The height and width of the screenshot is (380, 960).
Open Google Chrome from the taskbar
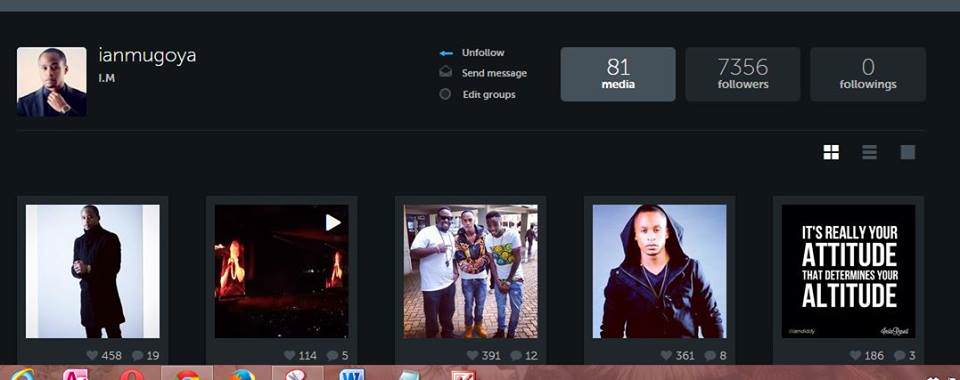pos(188,374)
